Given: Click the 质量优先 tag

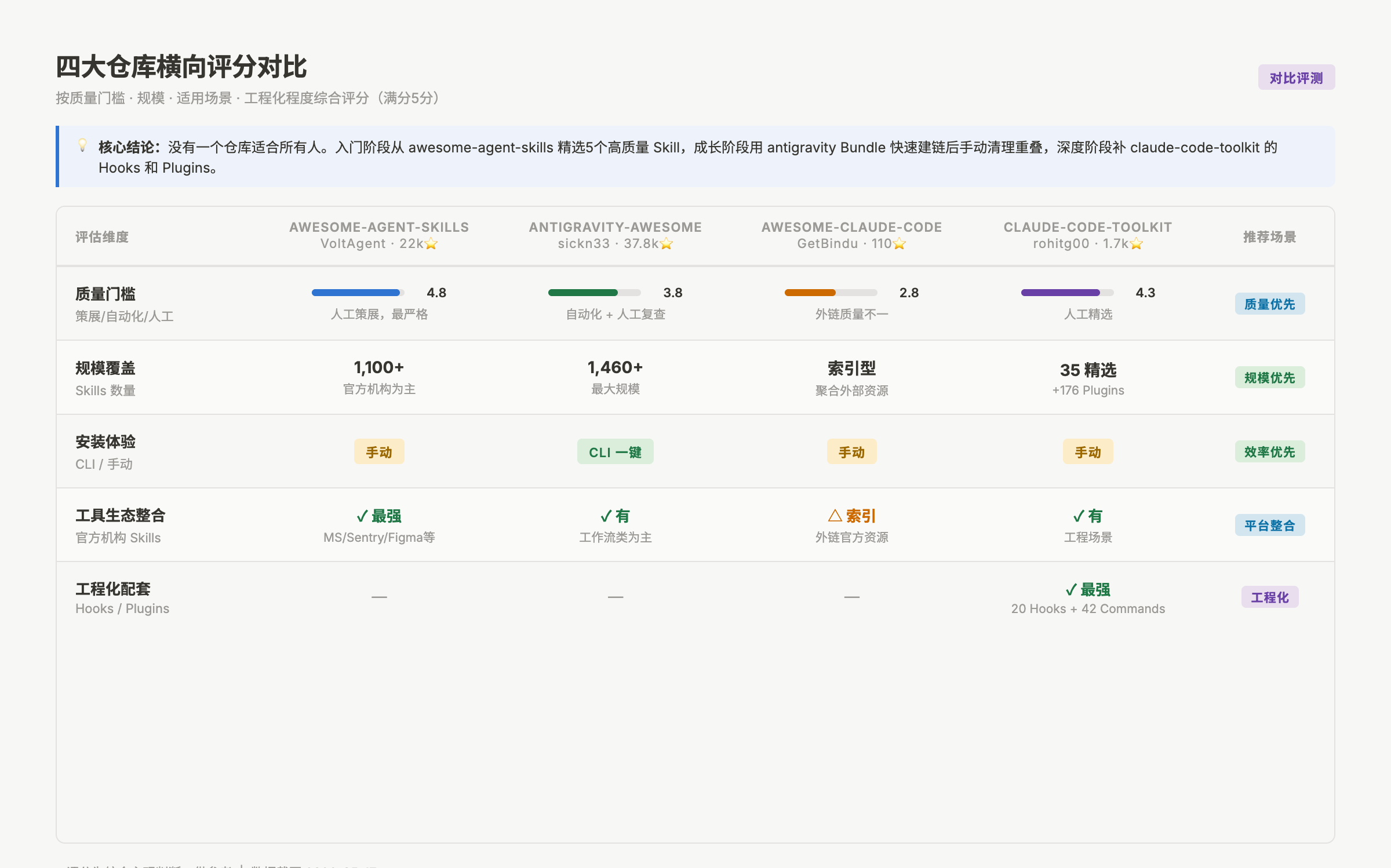Looking at the screenshot, I should pyautogui.click(x=1269, y=304).
